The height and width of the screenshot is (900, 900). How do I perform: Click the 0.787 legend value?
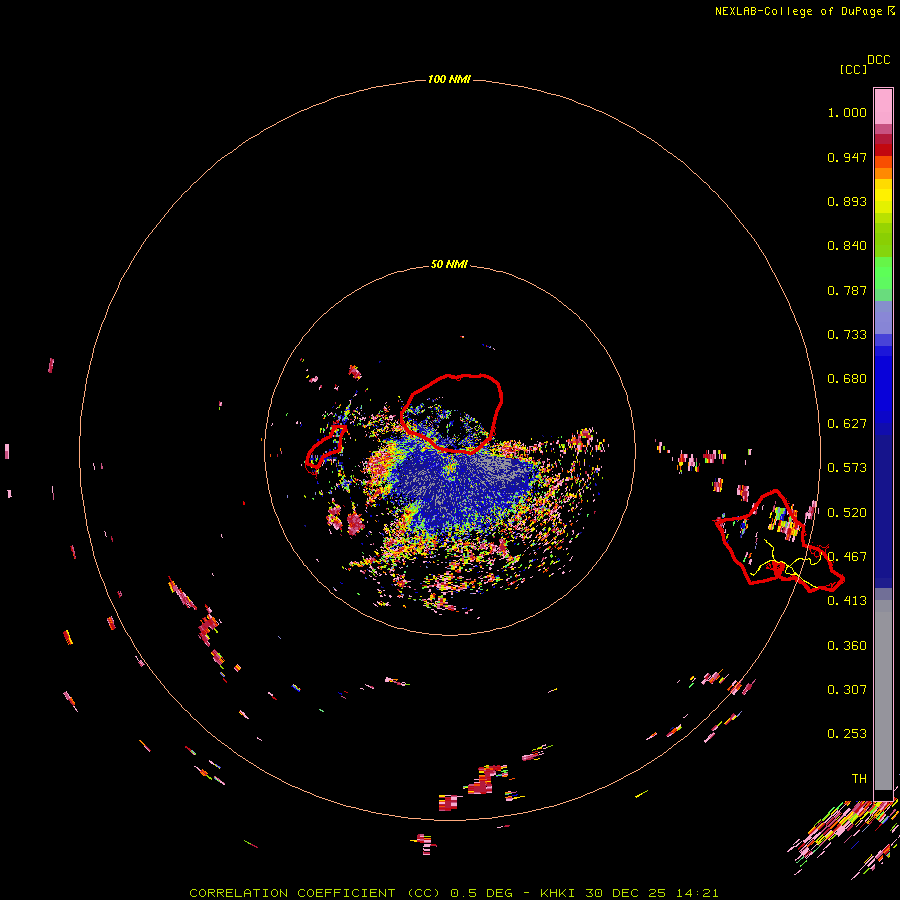847,290
